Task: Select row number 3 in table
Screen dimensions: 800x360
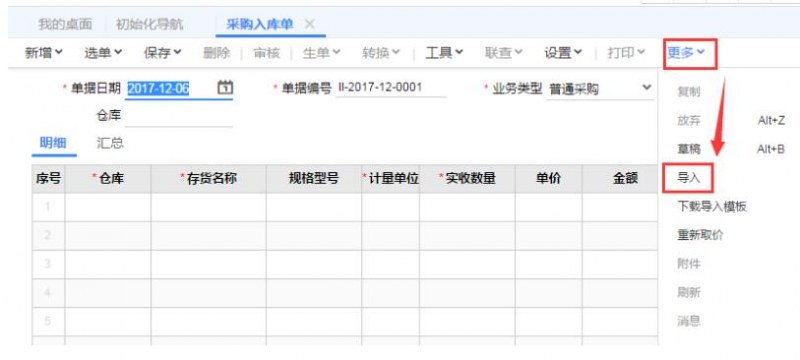Action: click(48, 264)
